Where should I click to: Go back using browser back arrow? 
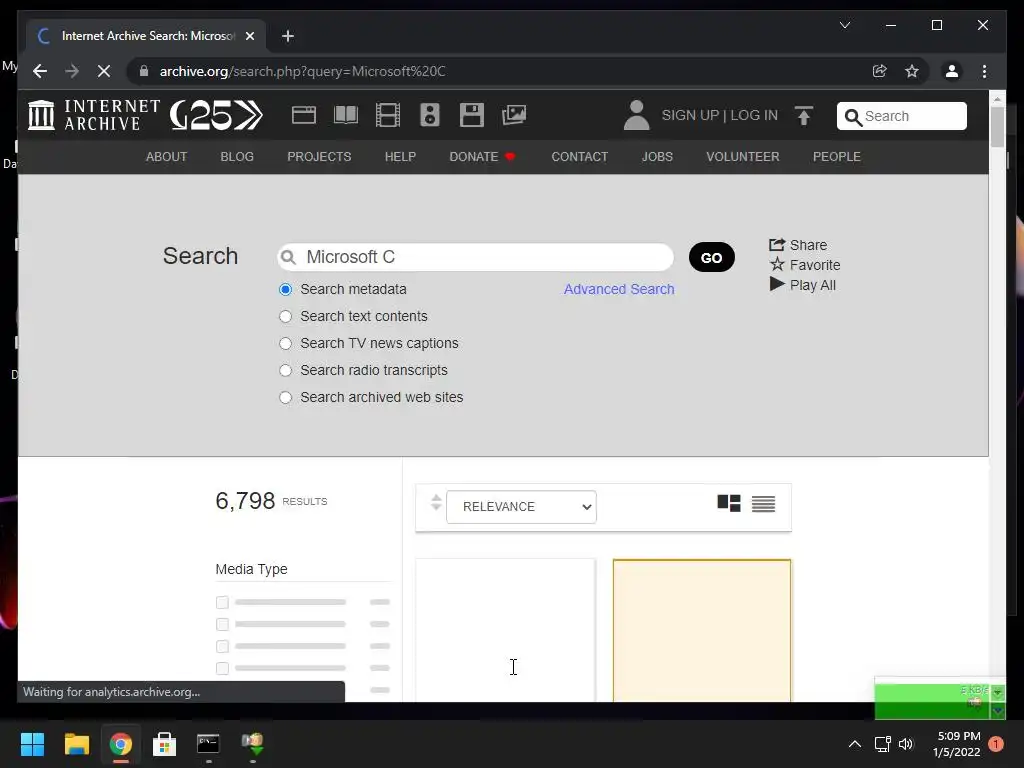tap(40, 71)
